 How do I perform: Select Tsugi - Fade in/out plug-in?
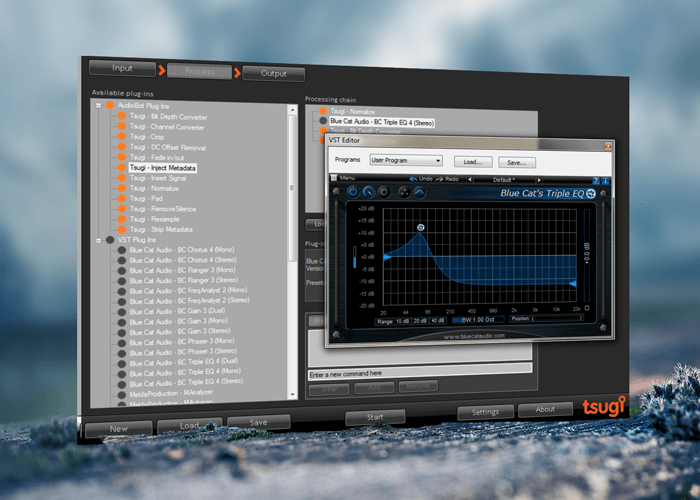[x=157, y=158]
